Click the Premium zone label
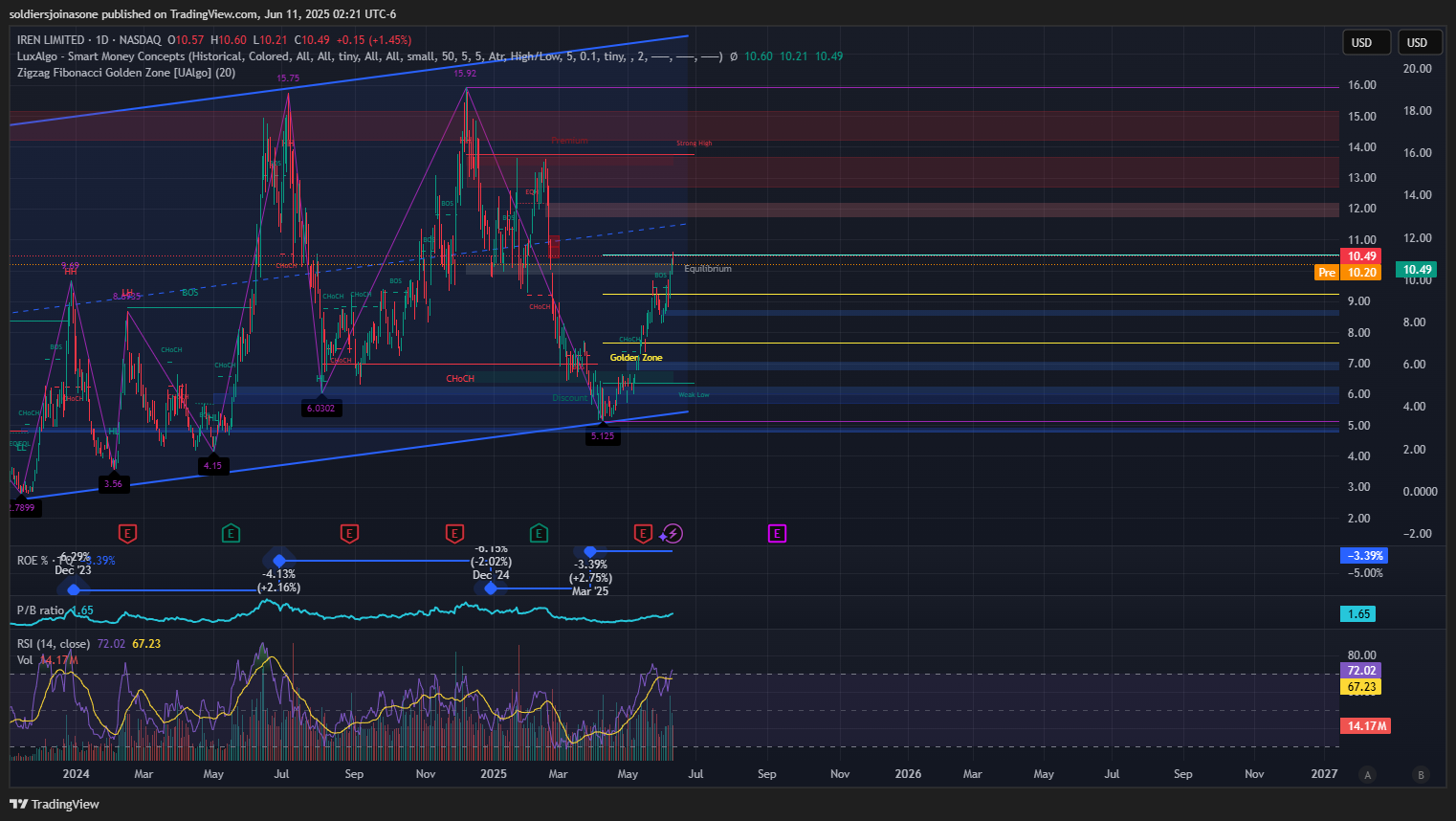The width and height of the screenshot is (1456, 821). [x=569, y=141]
